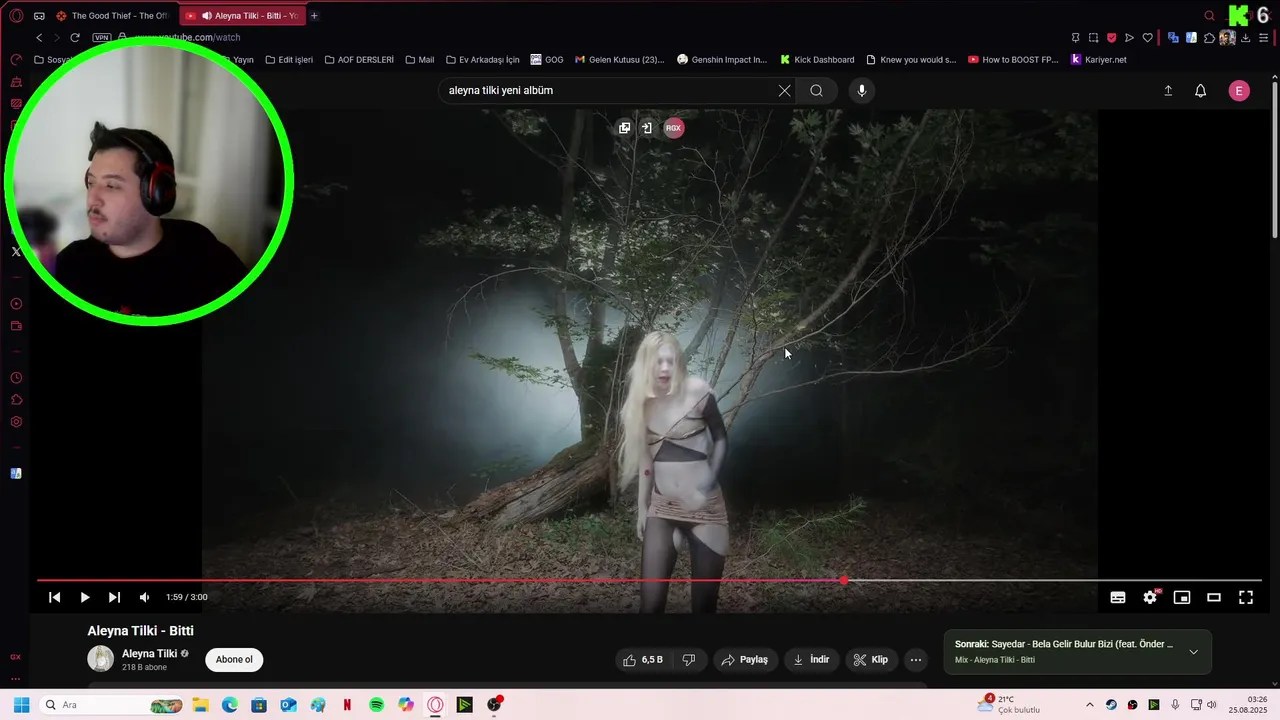1280x720 pixels.
Task: Open the Edit işleri bookmark folder
Action: (289, 60)
